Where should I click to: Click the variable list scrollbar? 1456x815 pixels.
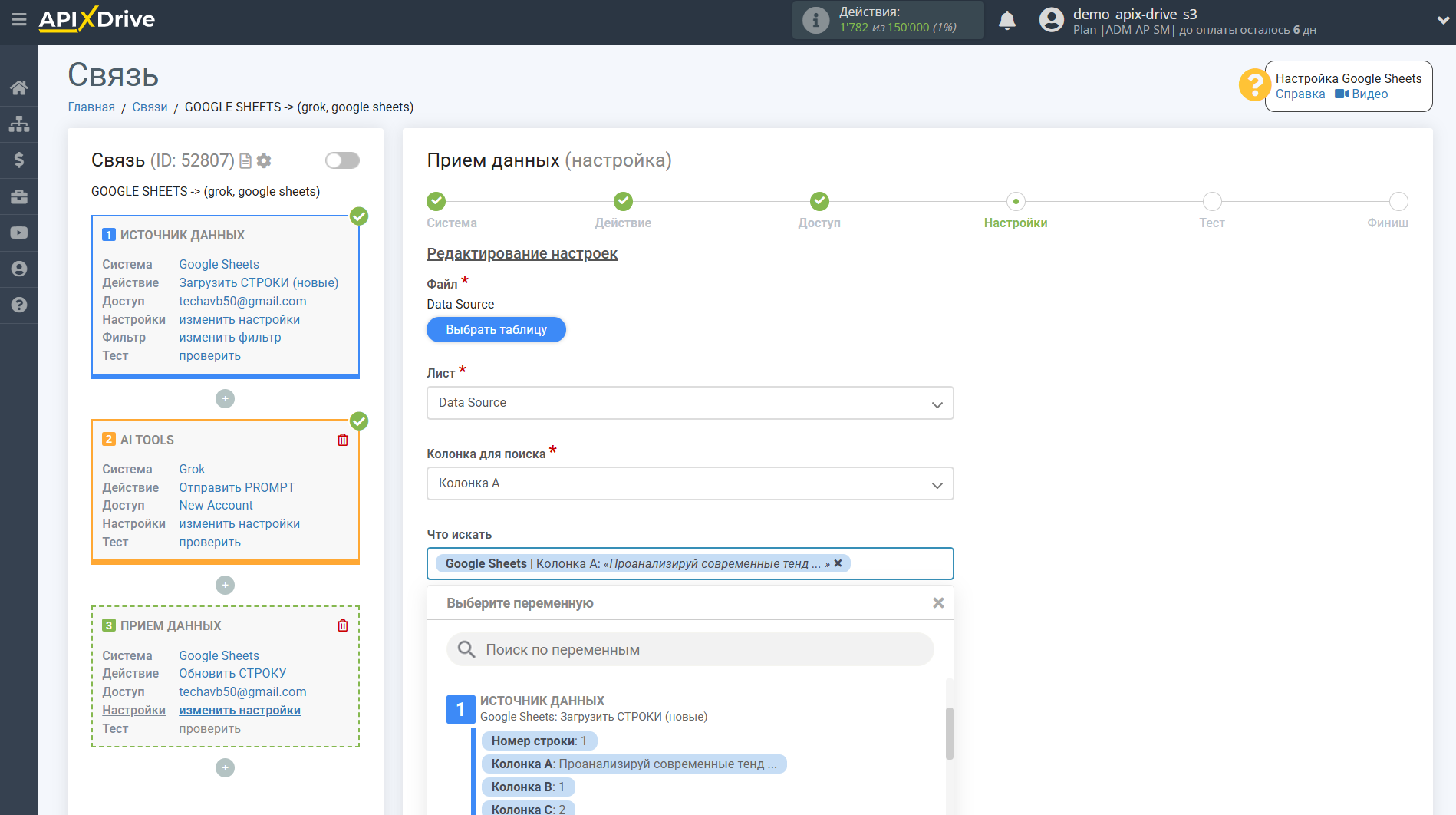coord(949,733)
